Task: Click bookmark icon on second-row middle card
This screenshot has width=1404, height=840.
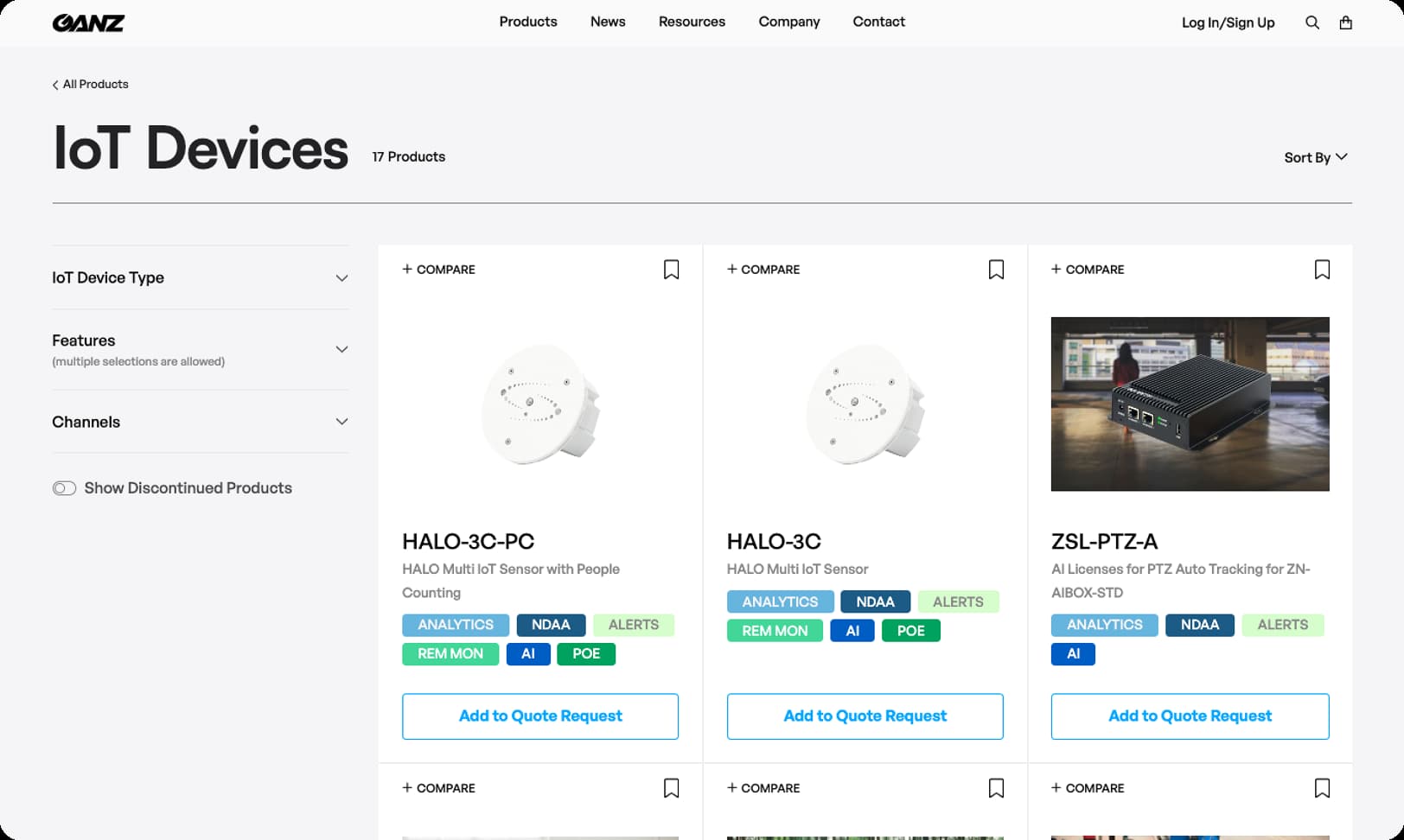Action: click(996, 788)
